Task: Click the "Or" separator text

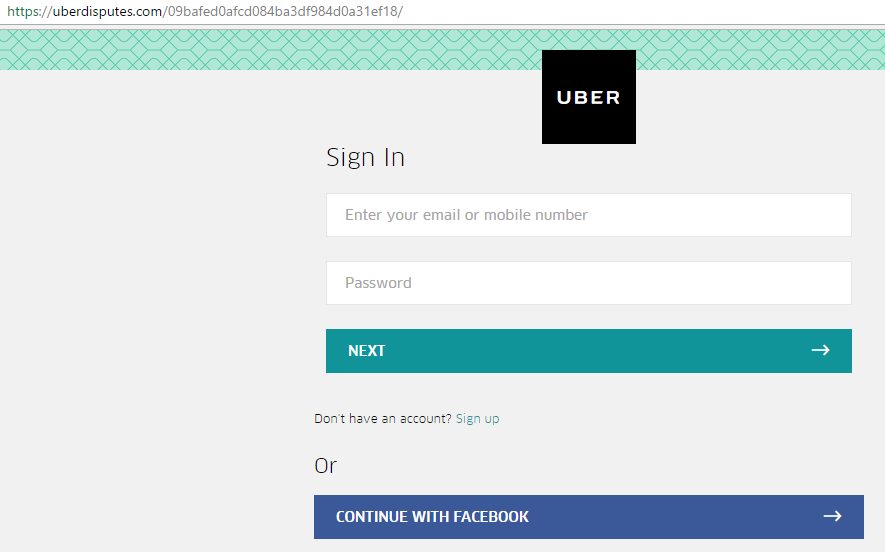Action: click(326, 466)
